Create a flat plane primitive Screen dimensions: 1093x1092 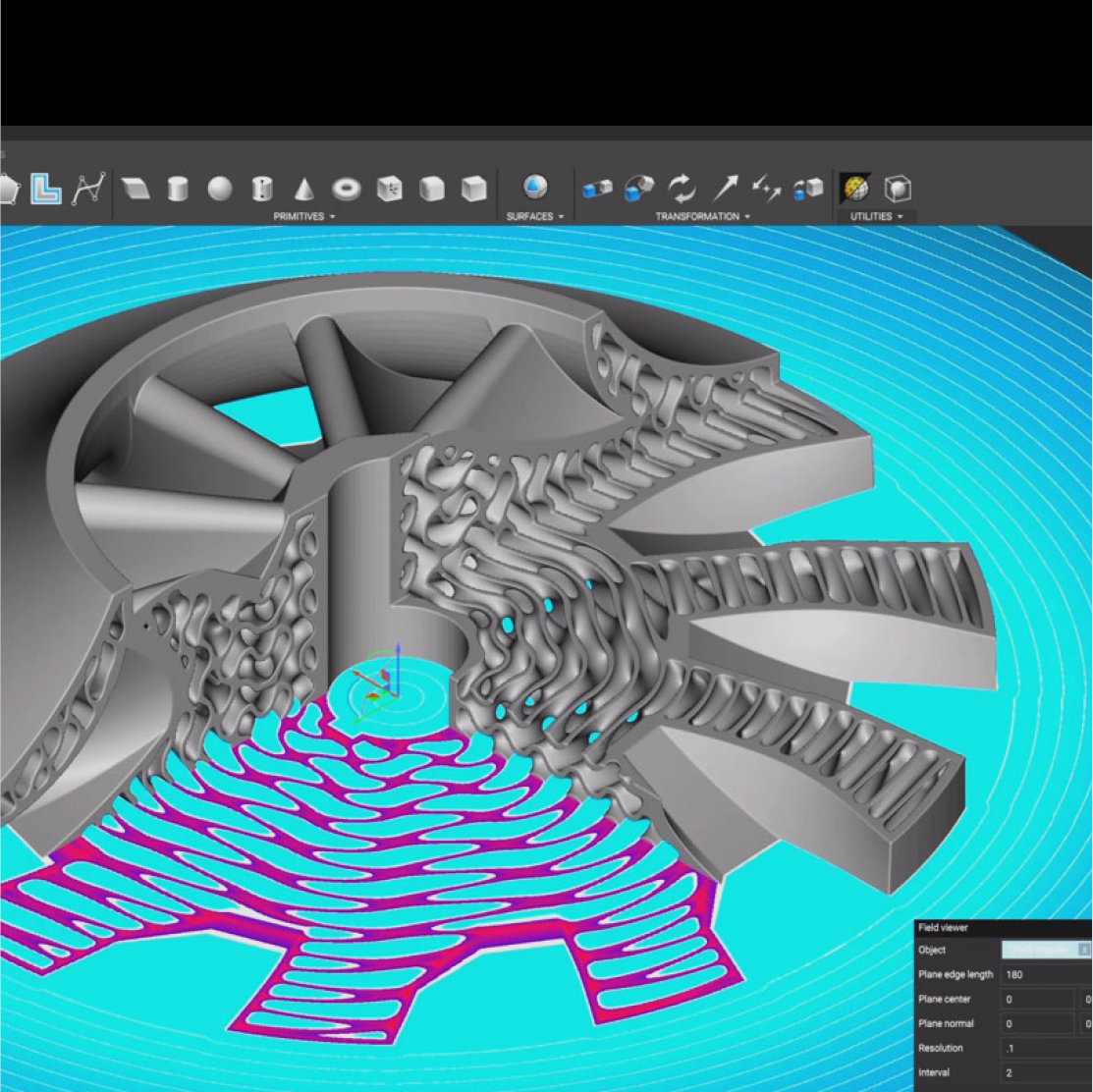(x=136, y=189)
